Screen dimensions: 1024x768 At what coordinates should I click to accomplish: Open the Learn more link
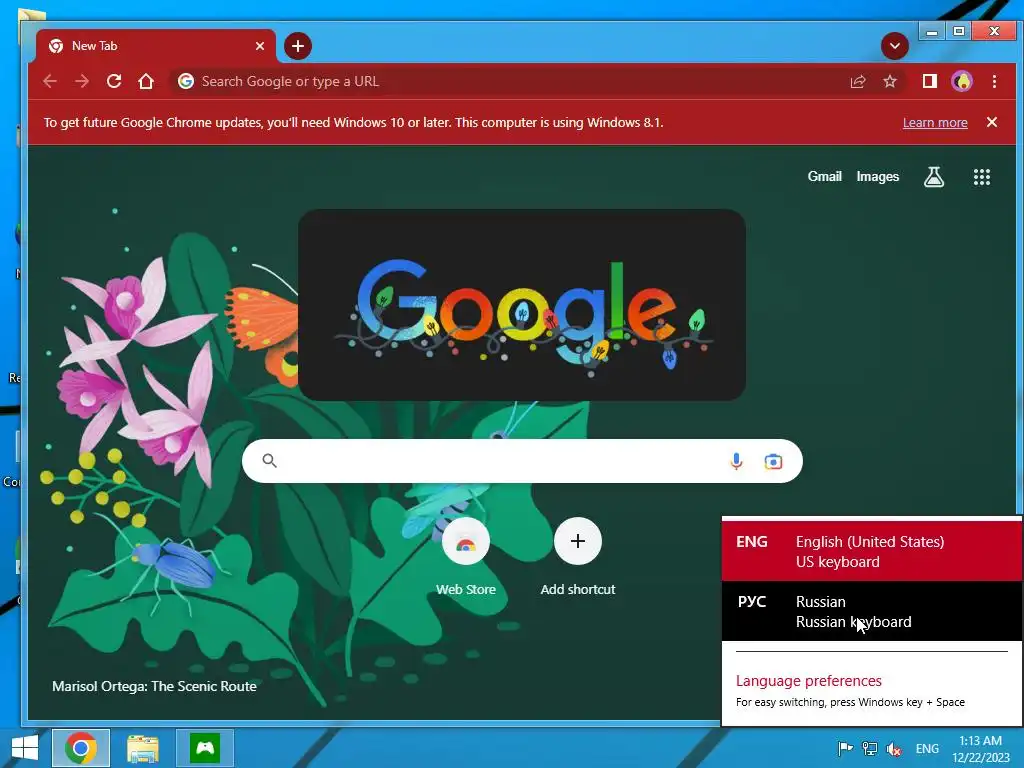(935, 122)
